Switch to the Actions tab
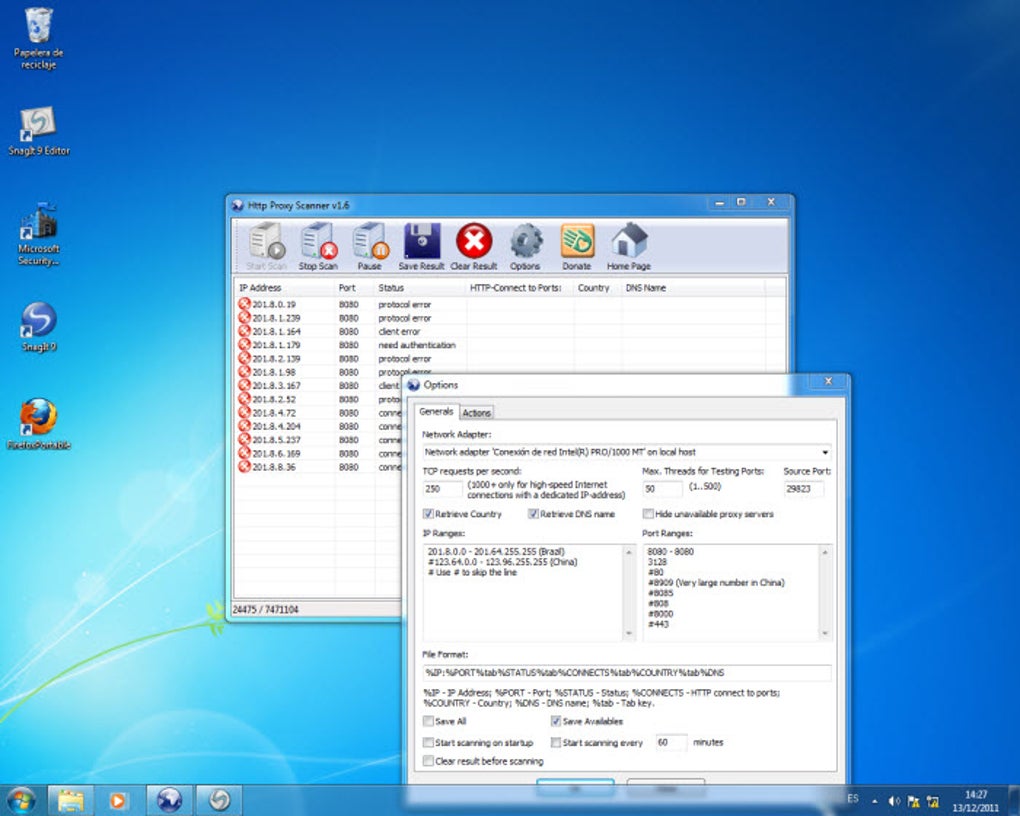Image resolution: width=1020 pixels, height=816 pixels. (476, 413)
